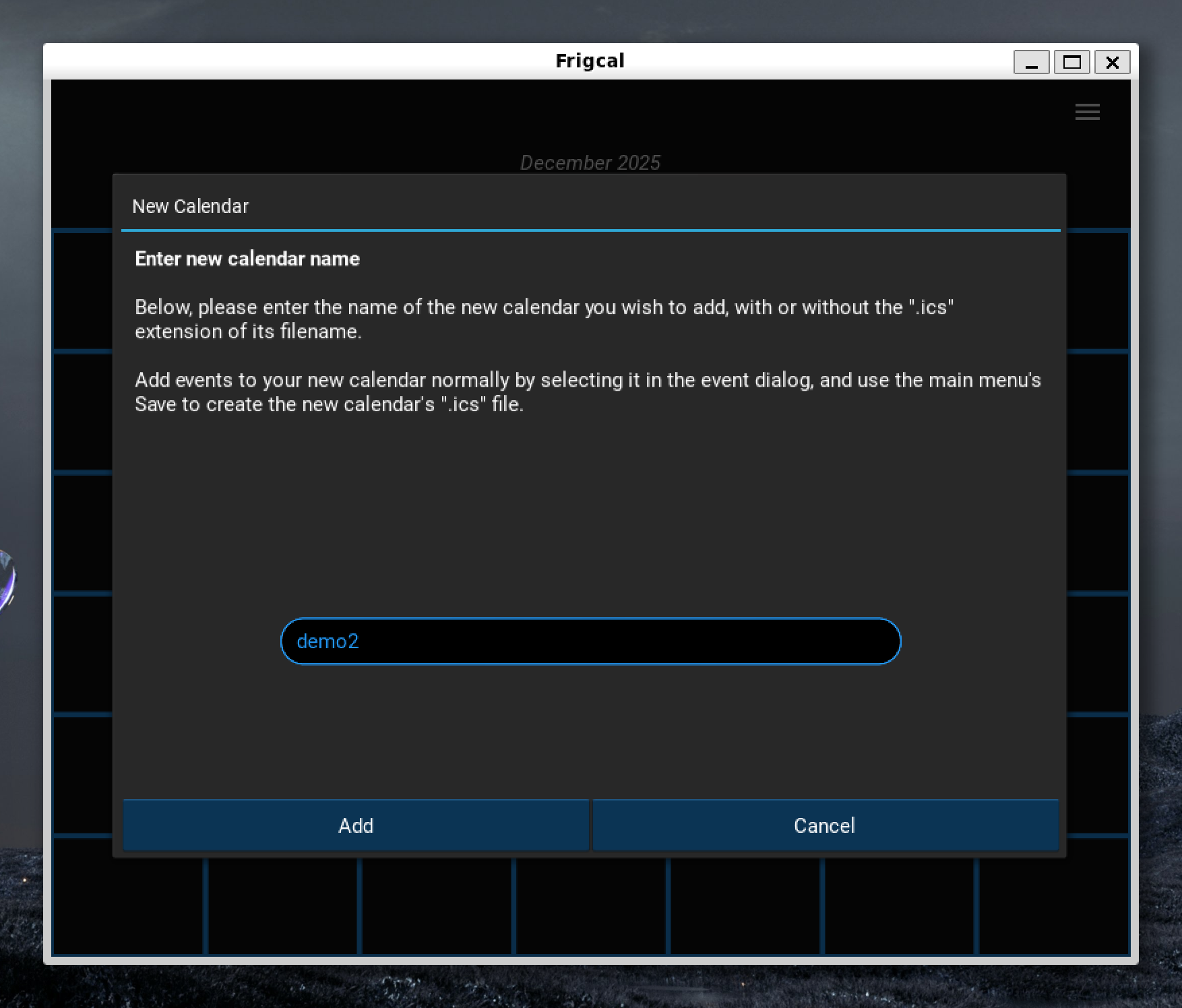
Task: Select third day cell in bottom calendar row
Action: pos(437,906)
